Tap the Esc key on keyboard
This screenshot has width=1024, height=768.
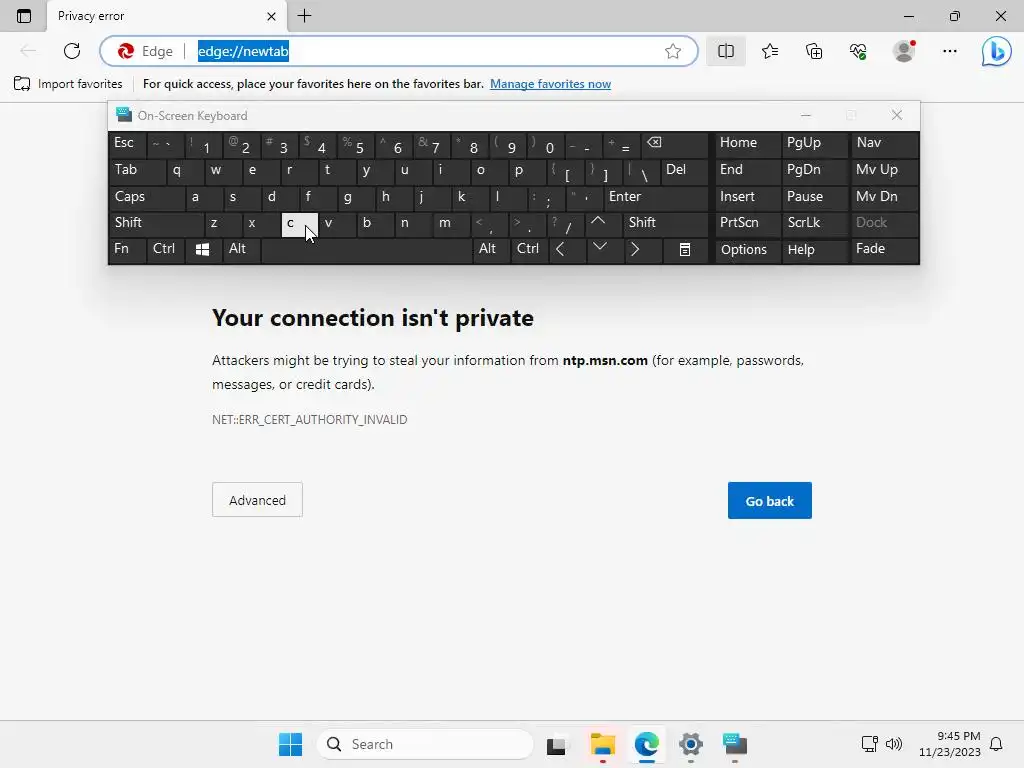point(127,144)
